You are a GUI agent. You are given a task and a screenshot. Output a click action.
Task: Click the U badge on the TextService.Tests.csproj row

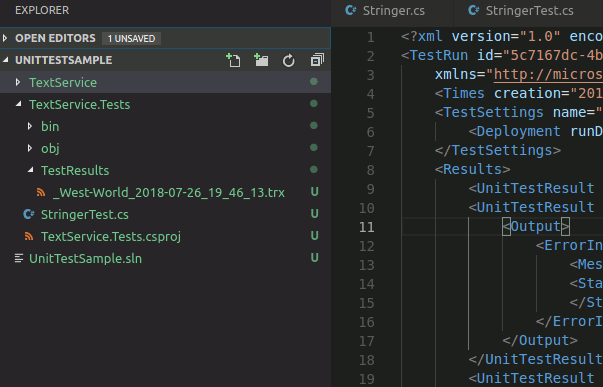coord(314,235)
